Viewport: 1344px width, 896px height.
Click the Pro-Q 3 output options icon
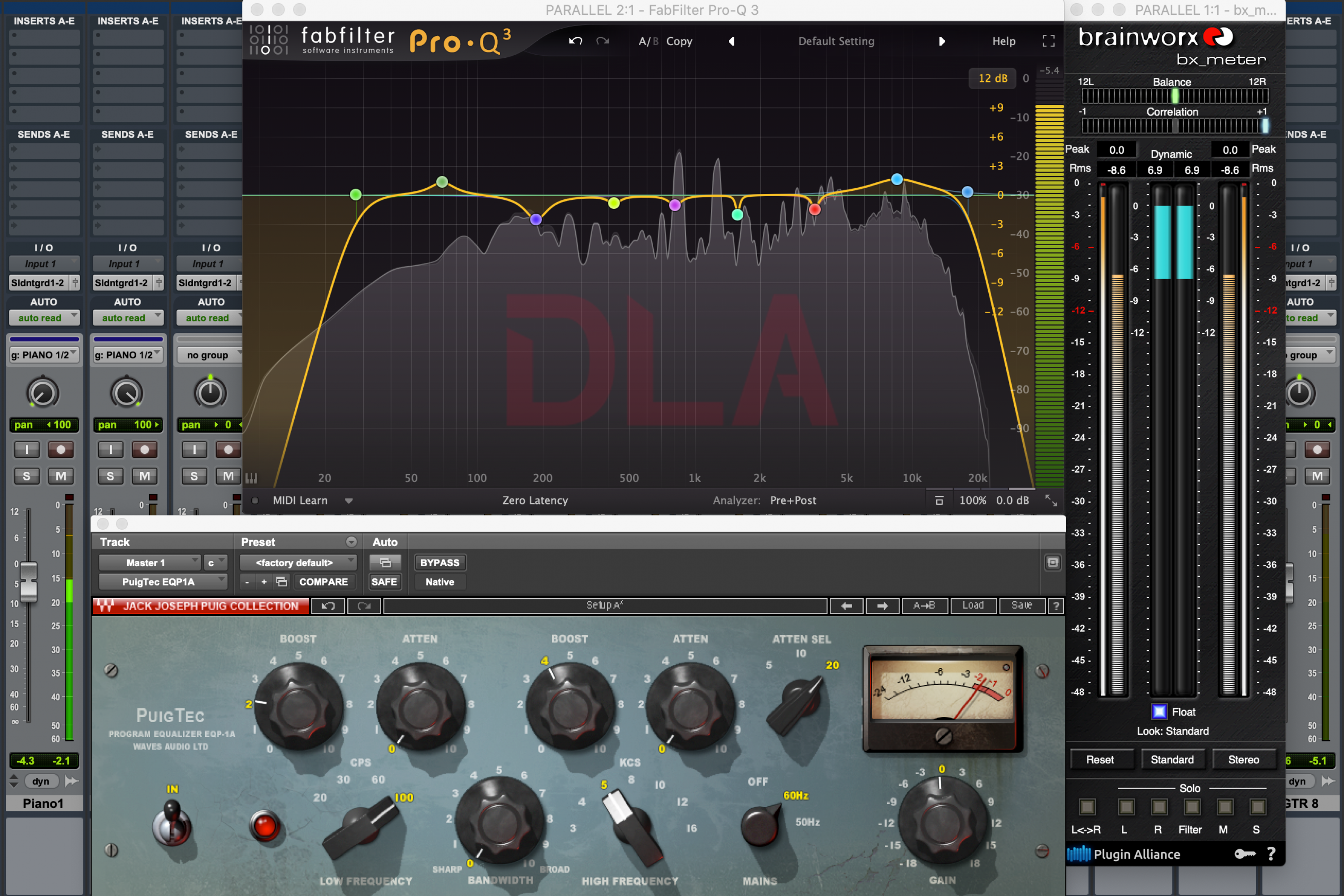[x=939, y=500]
